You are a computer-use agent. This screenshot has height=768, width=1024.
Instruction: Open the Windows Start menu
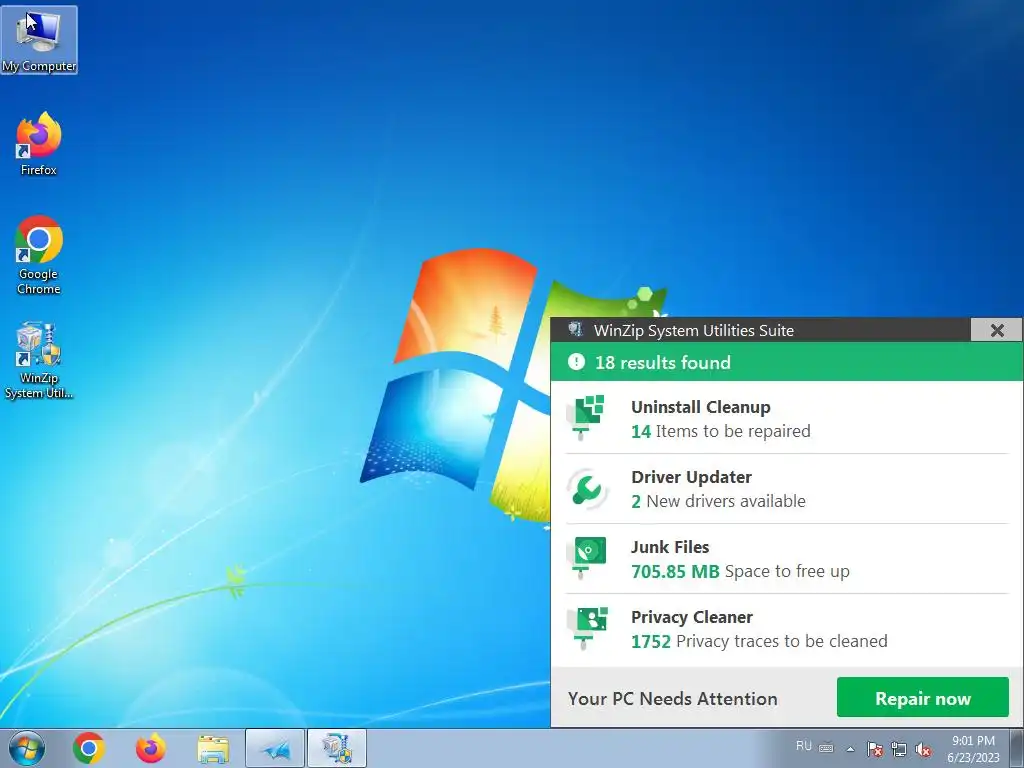click(x=26, y=748)
